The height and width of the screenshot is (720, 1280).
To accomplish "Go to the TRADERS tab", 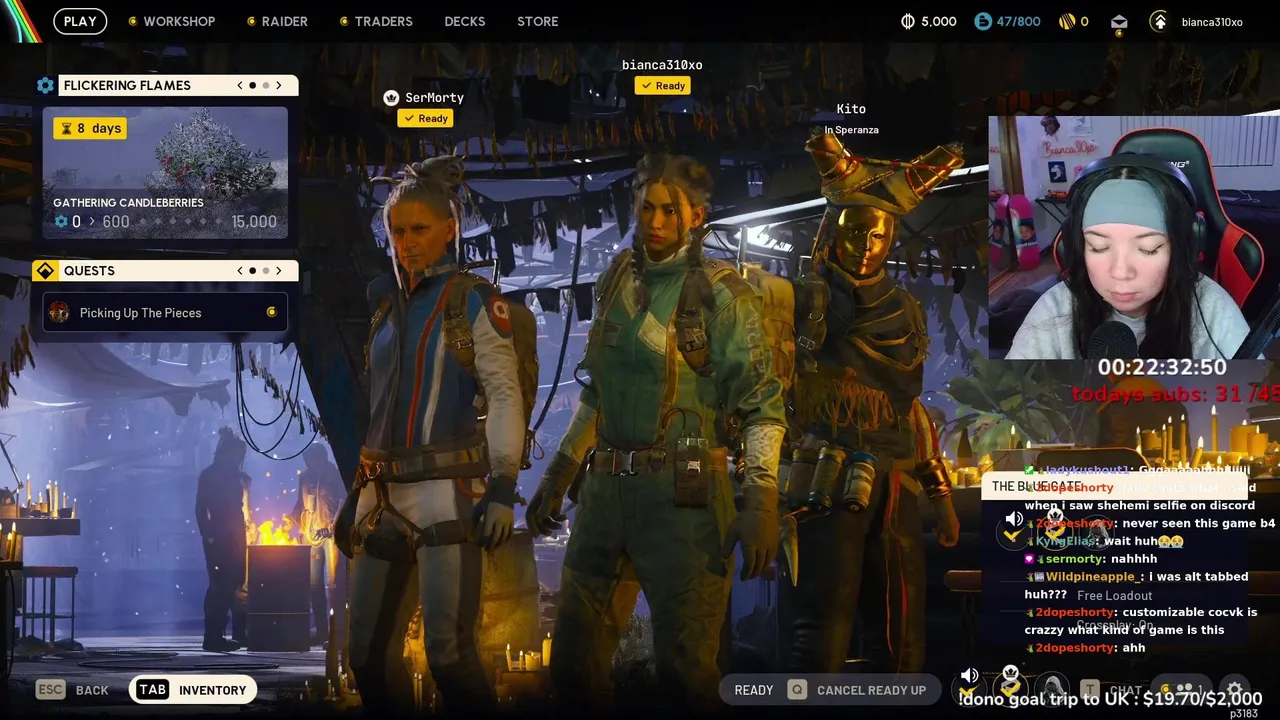I will [383, 21].
